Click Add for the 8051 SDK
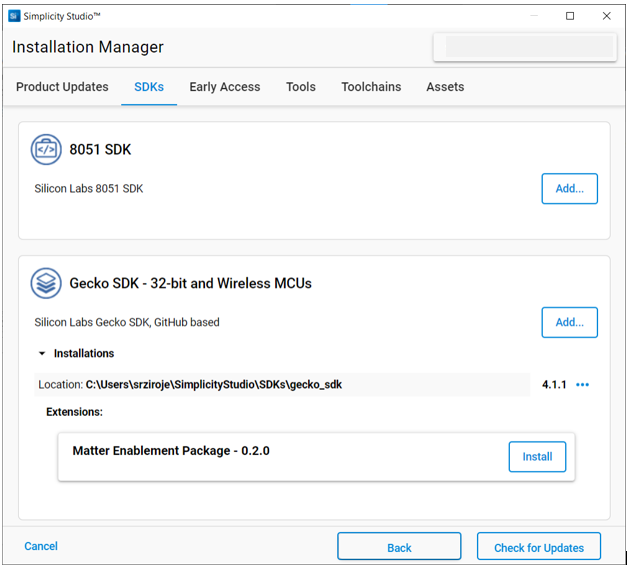The image size is (630, 569). pyautogui.click(x=570, y=188)
